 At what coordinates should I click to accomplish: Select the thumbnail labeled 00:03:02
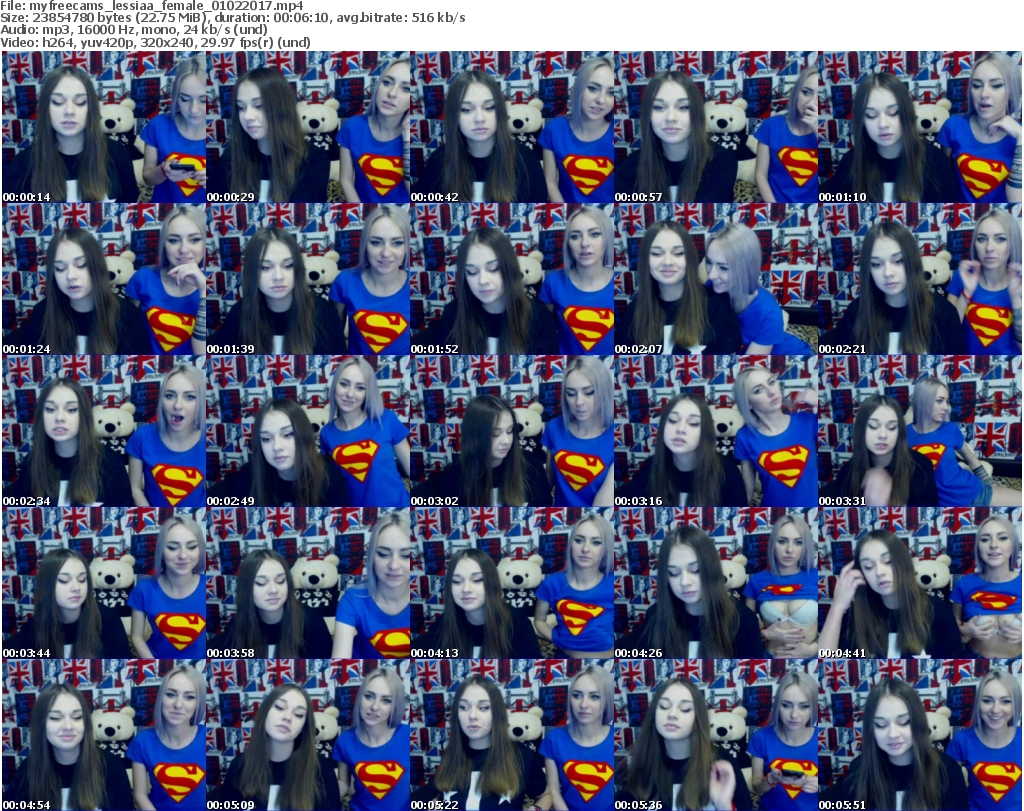pos(512,431)
